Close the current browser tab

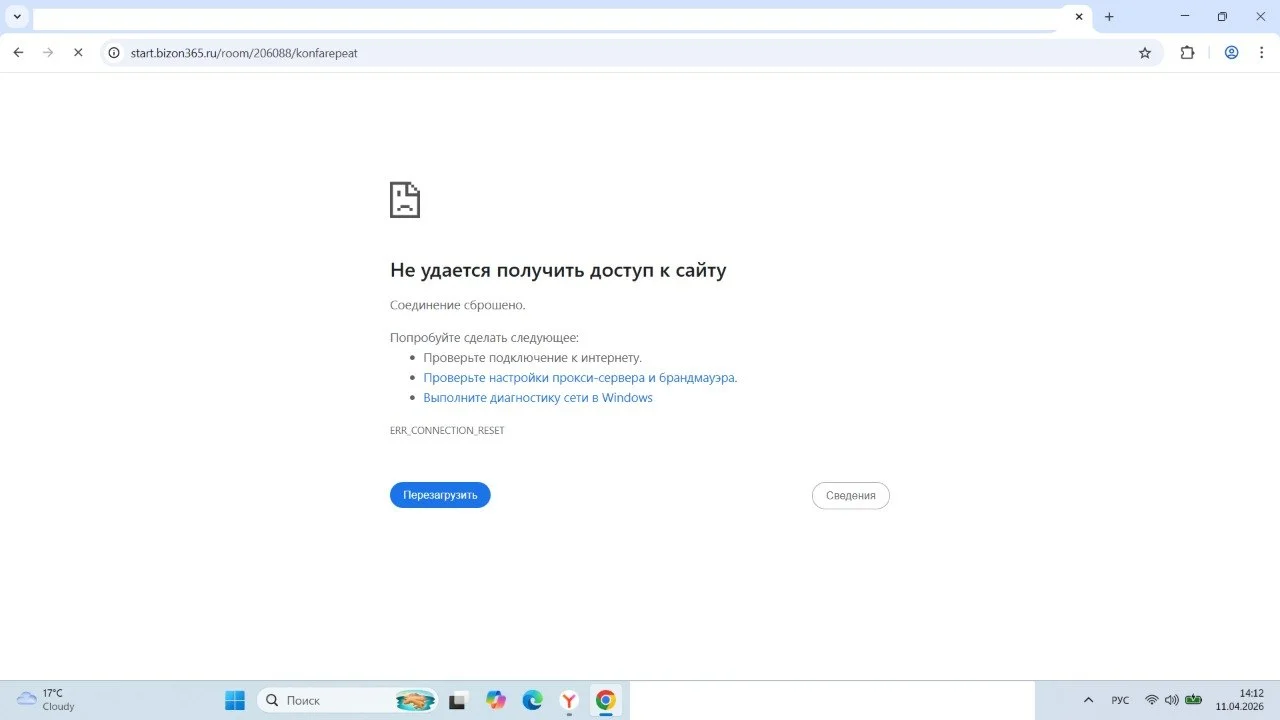click(1079, 17)
